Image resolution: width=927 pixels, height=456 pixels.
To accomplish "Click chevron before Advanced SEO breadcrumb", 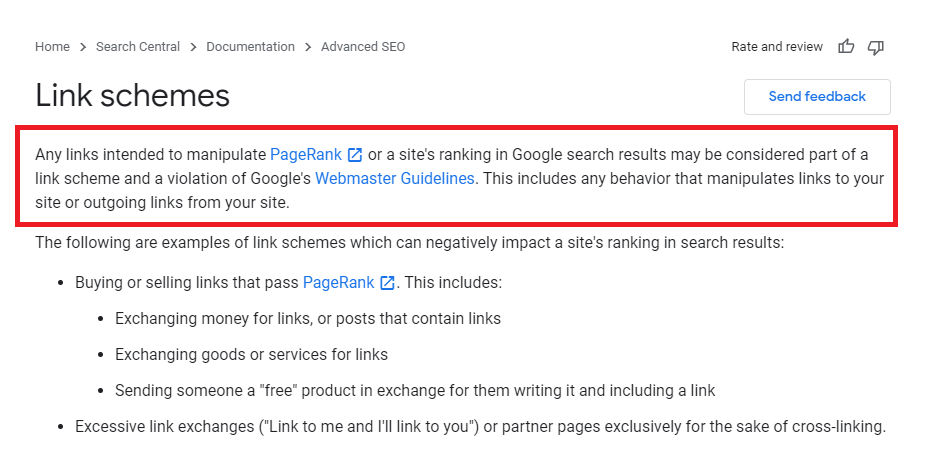I will [x=308, y=47].
